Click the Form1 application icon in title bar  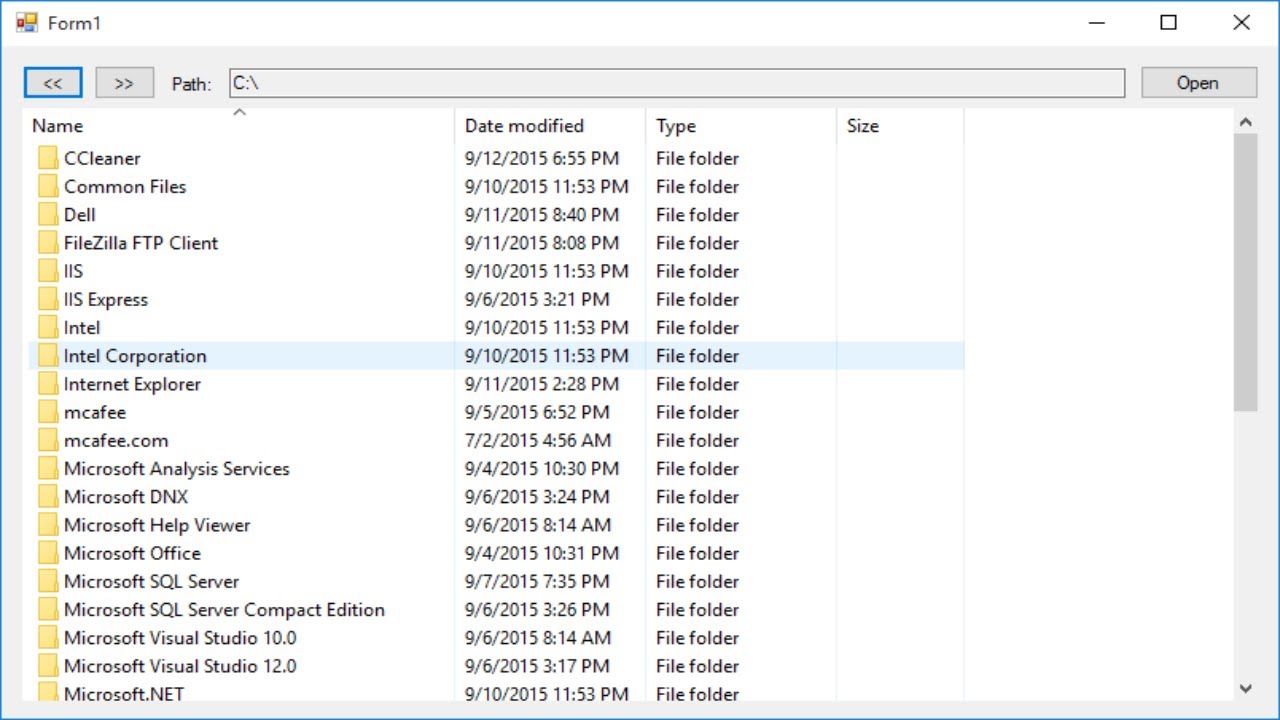27,22
